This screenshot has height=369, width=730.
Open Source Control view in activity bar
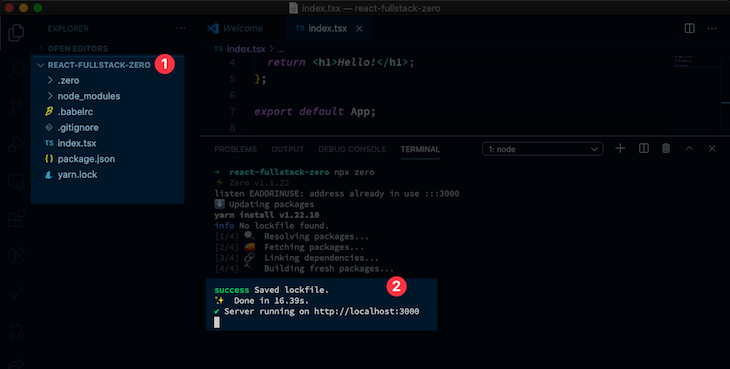pos(16,107)
